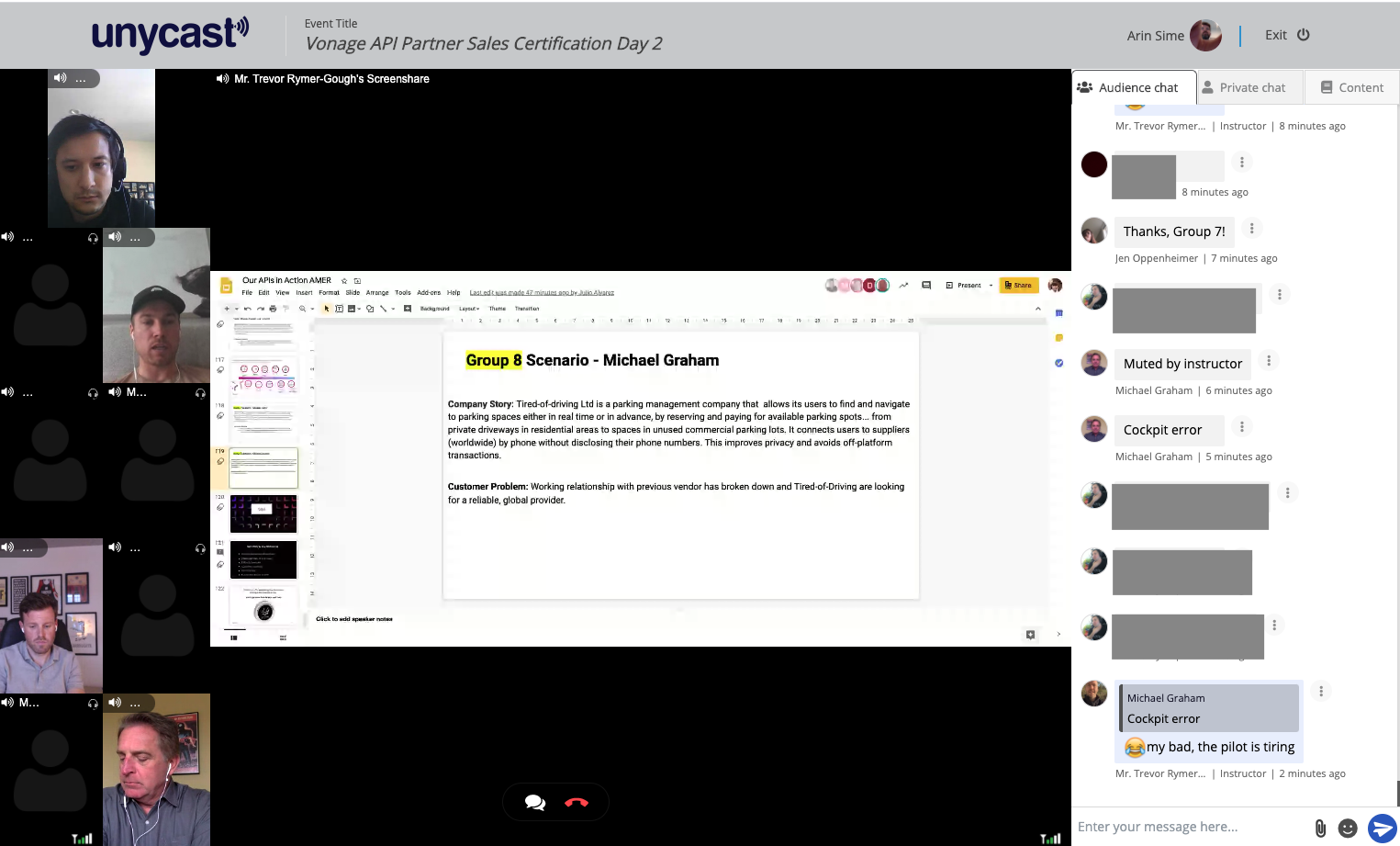
Task: Open options menu for first 'Cockpit error' message
Action: point(1241,427)
